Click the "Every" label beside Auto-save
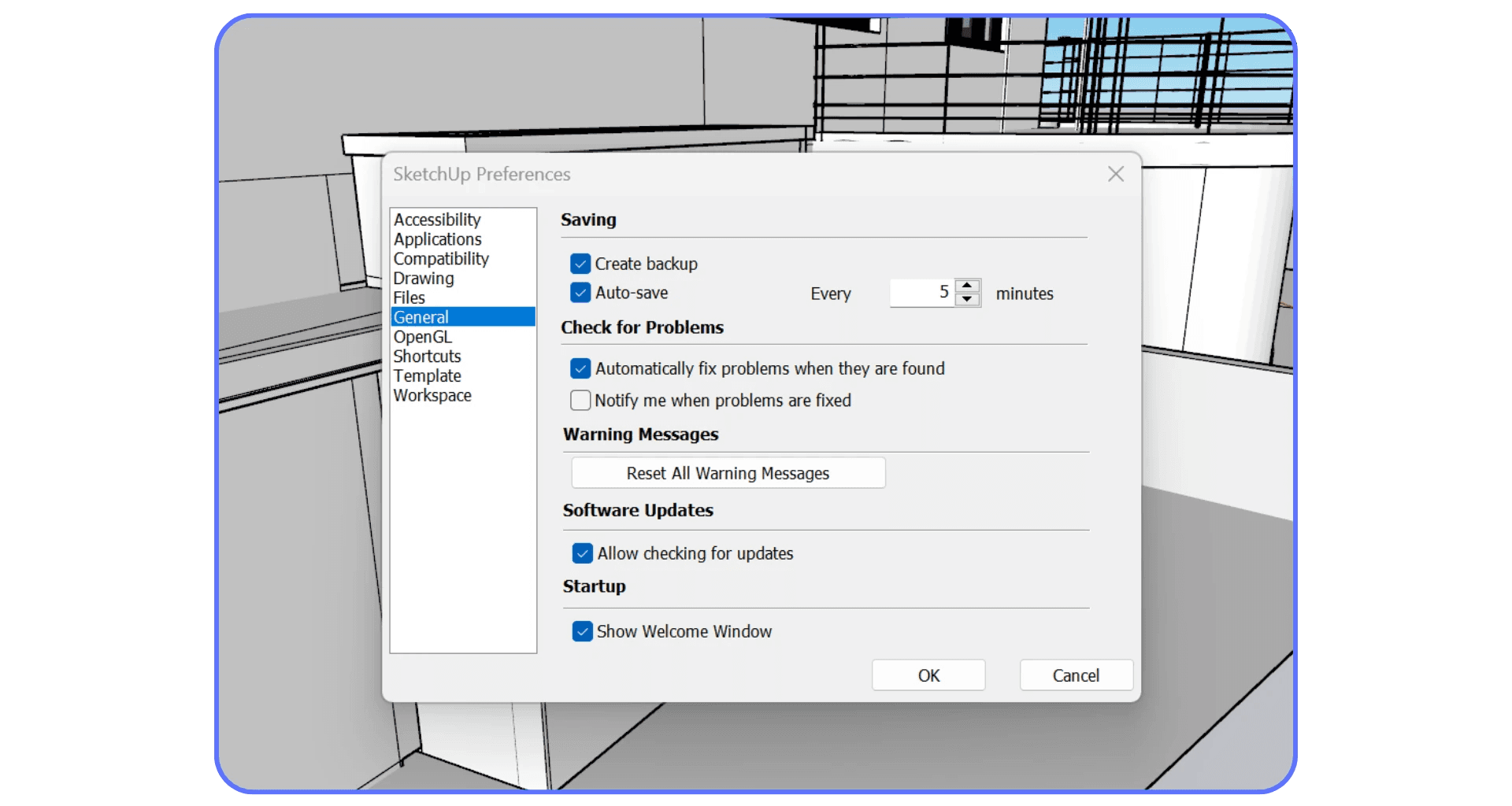This screenshot has width=1512, height=806. tap(831, 294)
